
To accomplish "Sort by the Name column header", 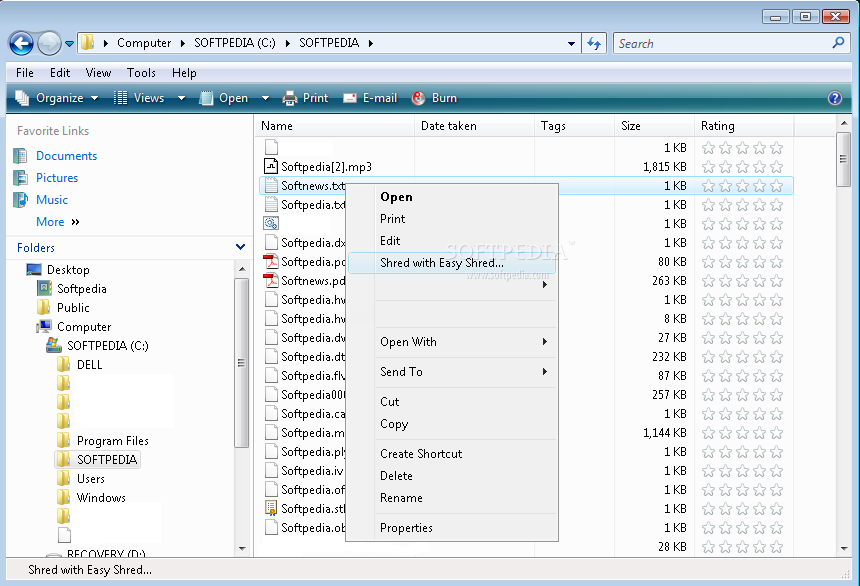I will pyautogui.click(x=335, y=126).
